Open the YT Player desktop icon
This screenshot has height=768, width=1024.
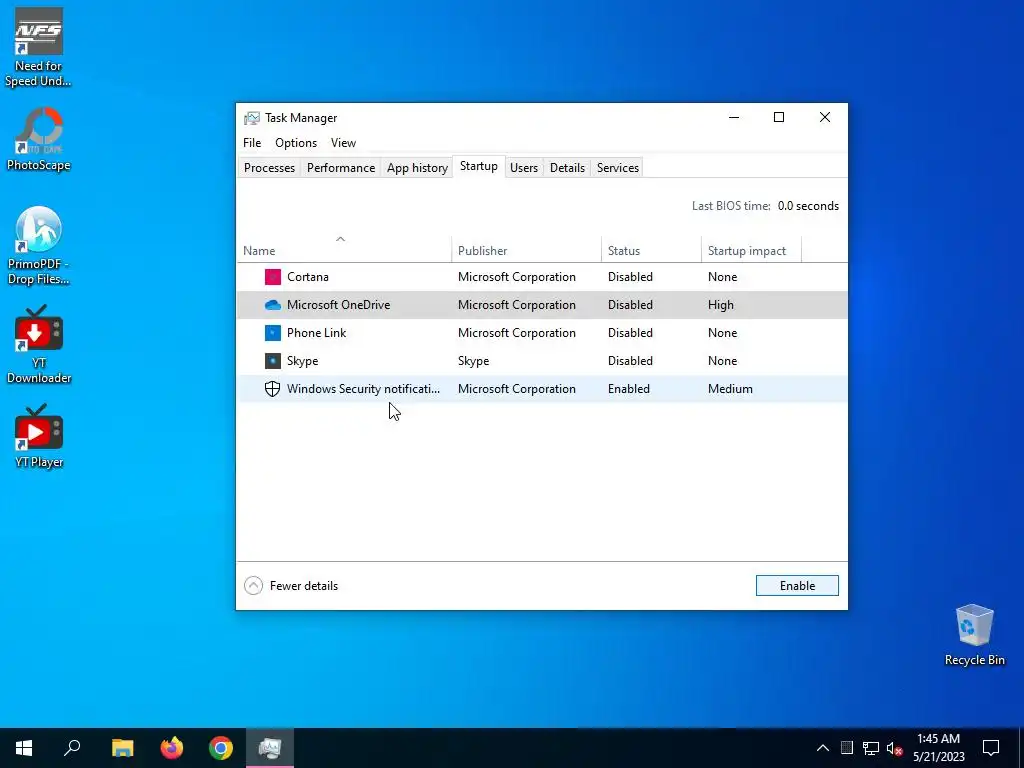[39, 436]
